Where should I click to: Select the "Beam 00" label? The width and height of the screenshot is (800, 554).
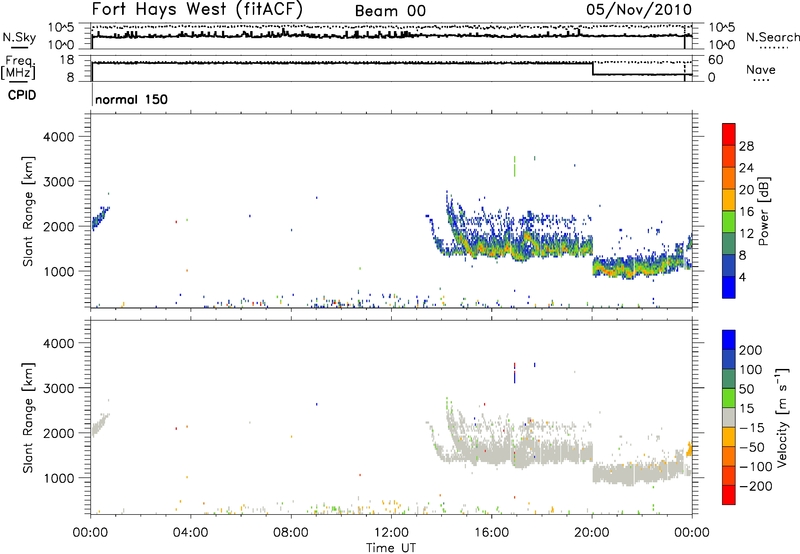(x=390, y=11)
